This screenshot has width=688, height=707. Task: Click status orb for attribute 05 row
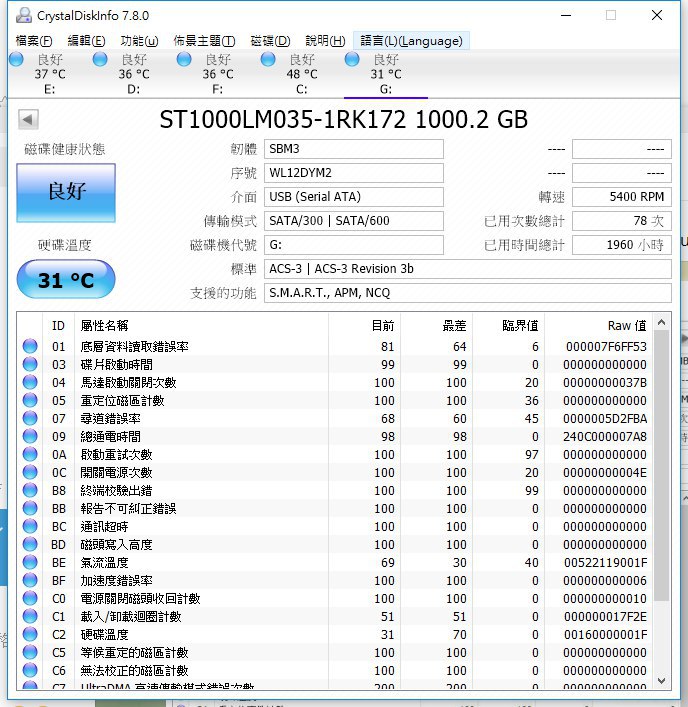point(31,401)
